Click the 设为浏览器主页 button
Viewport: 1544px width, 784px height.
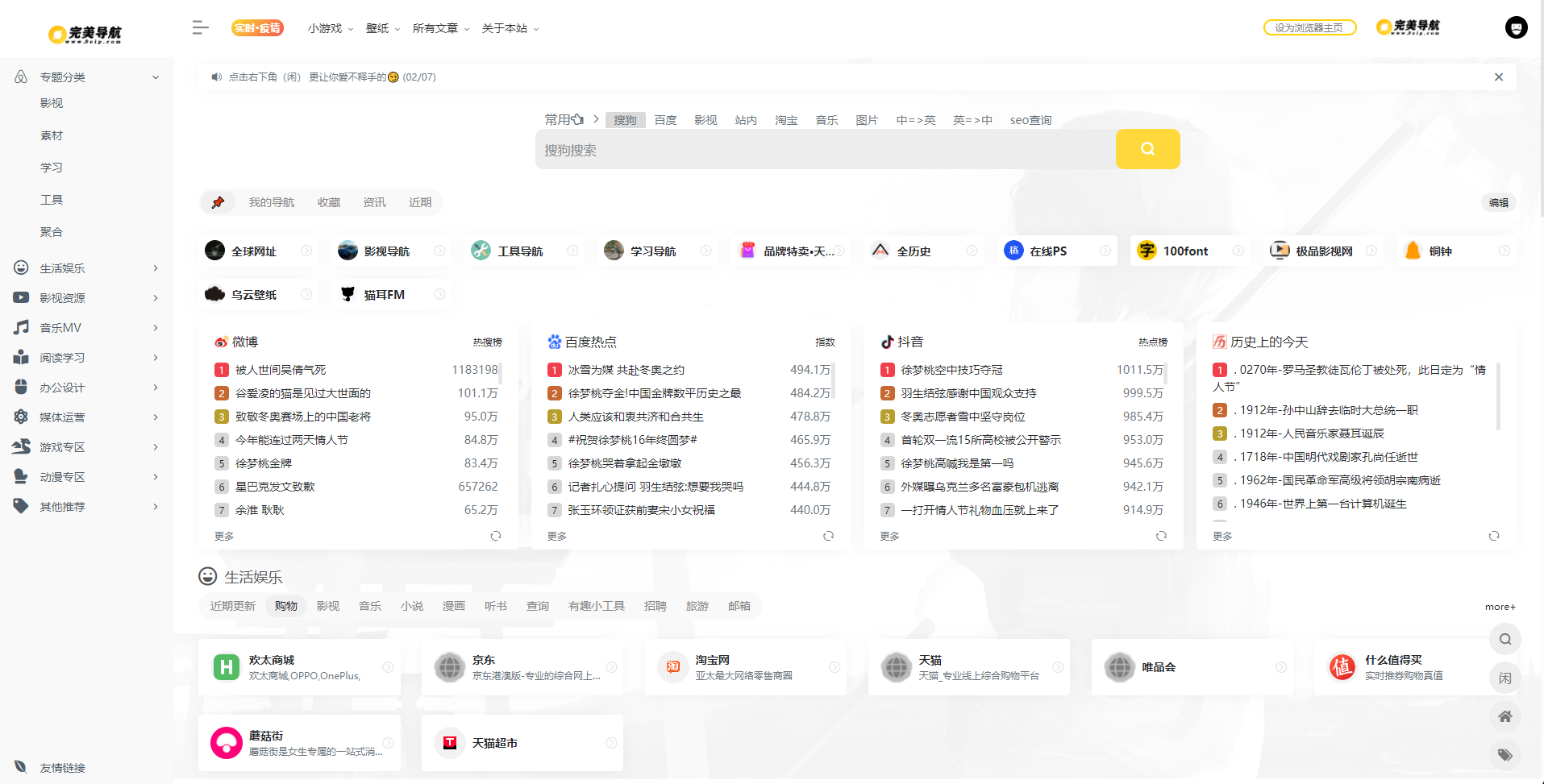point(1309,27)
